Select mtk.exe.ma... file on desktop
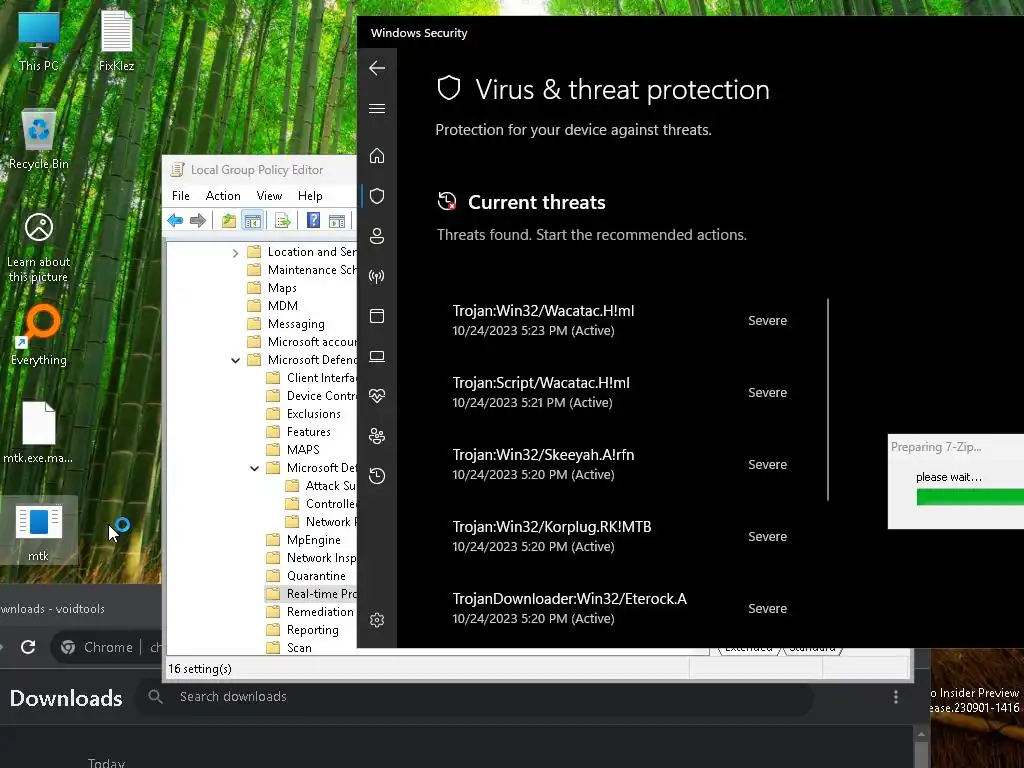 tap(39, 432)
